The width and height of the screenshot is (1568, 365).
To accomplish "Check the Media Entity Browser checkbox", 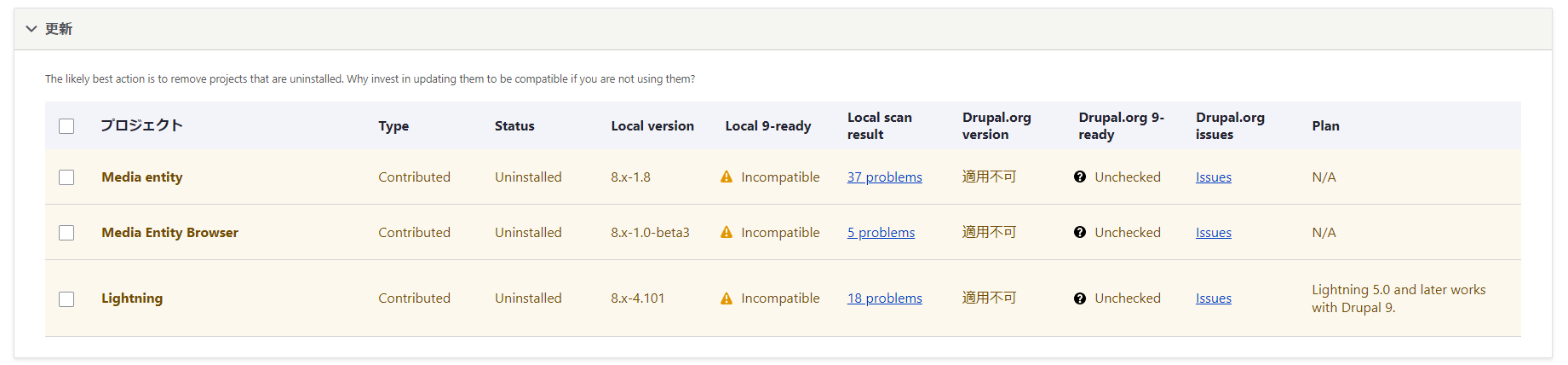I will (66, 233).
